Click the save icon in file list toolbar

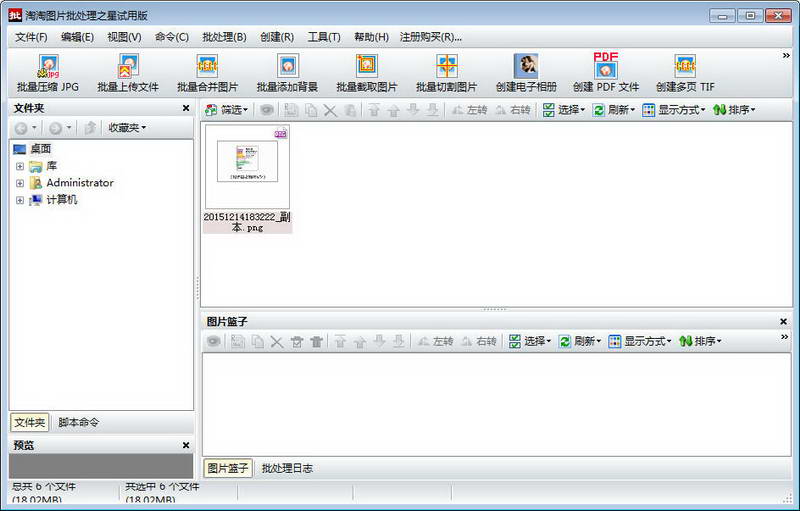[x=291, y=110]
